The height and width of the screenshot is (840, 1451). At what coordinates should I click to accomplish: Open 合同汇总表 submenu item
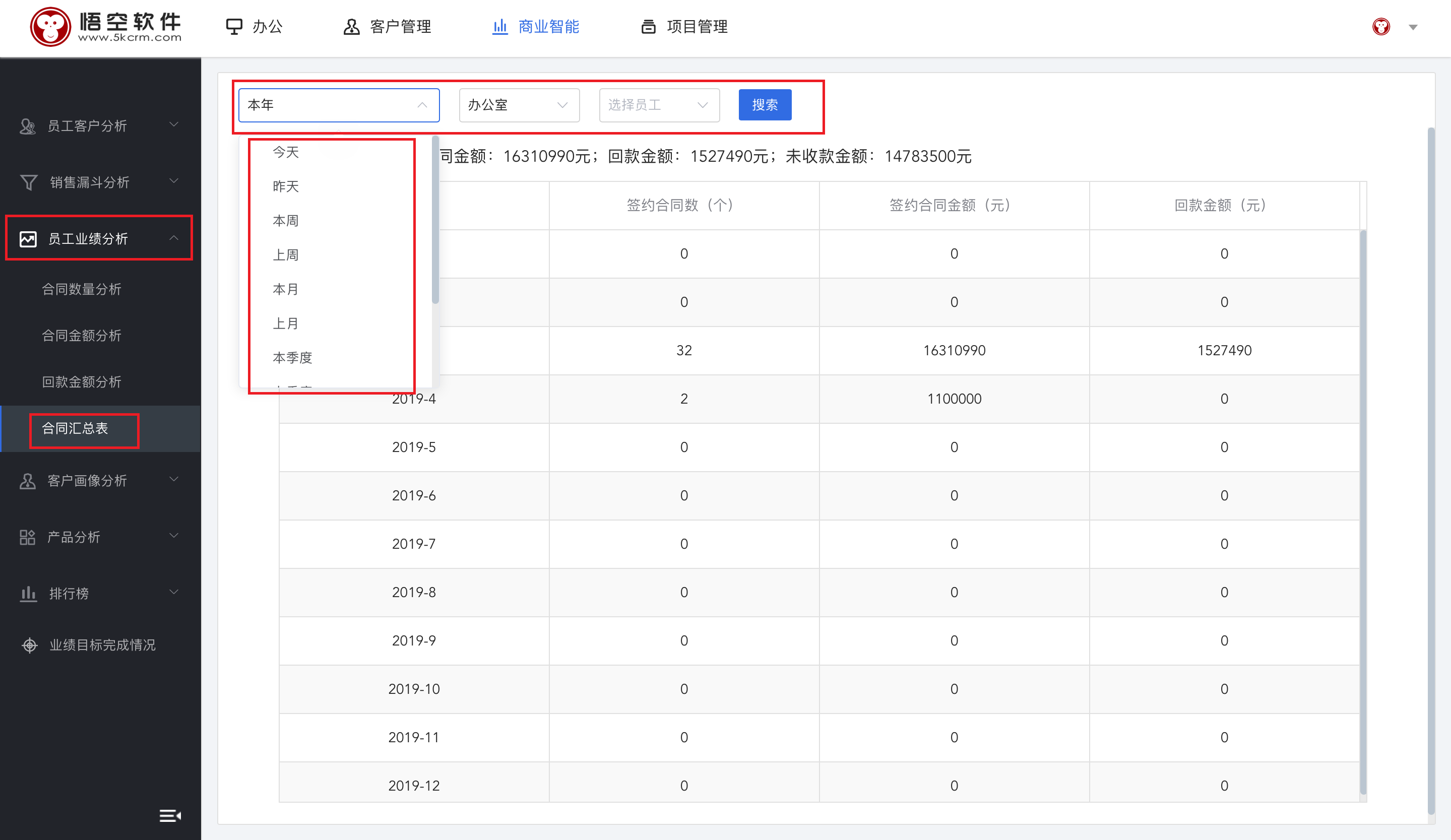100,428
